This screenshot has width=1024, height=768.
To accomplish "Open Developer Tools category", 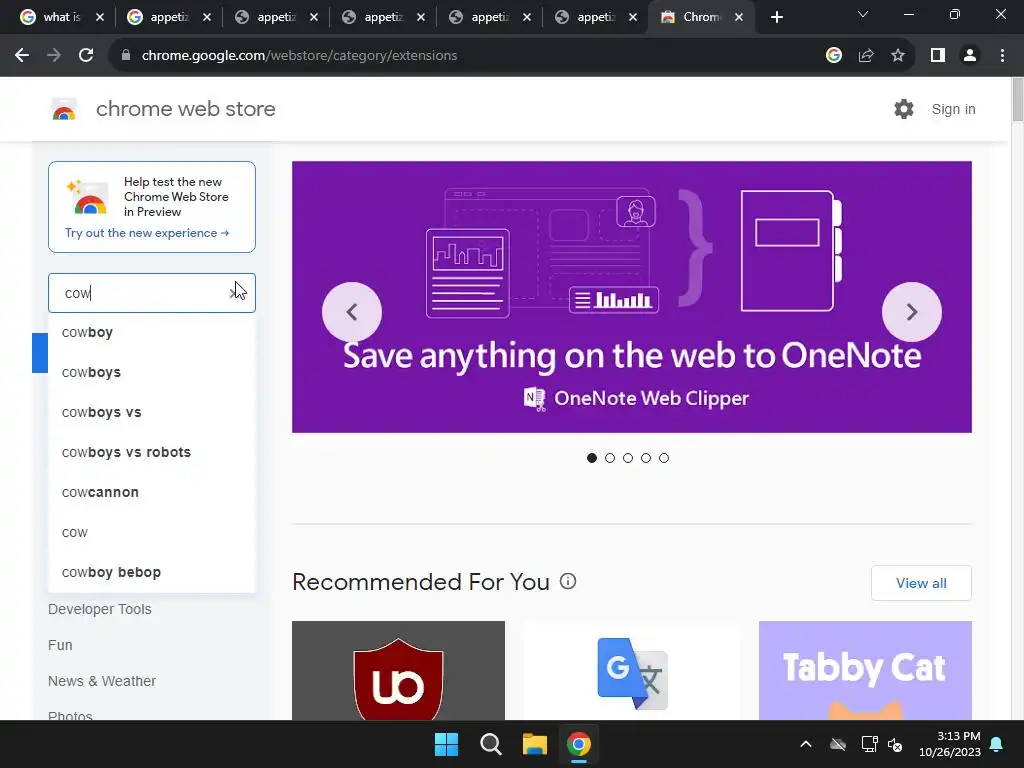I will 100,609.
